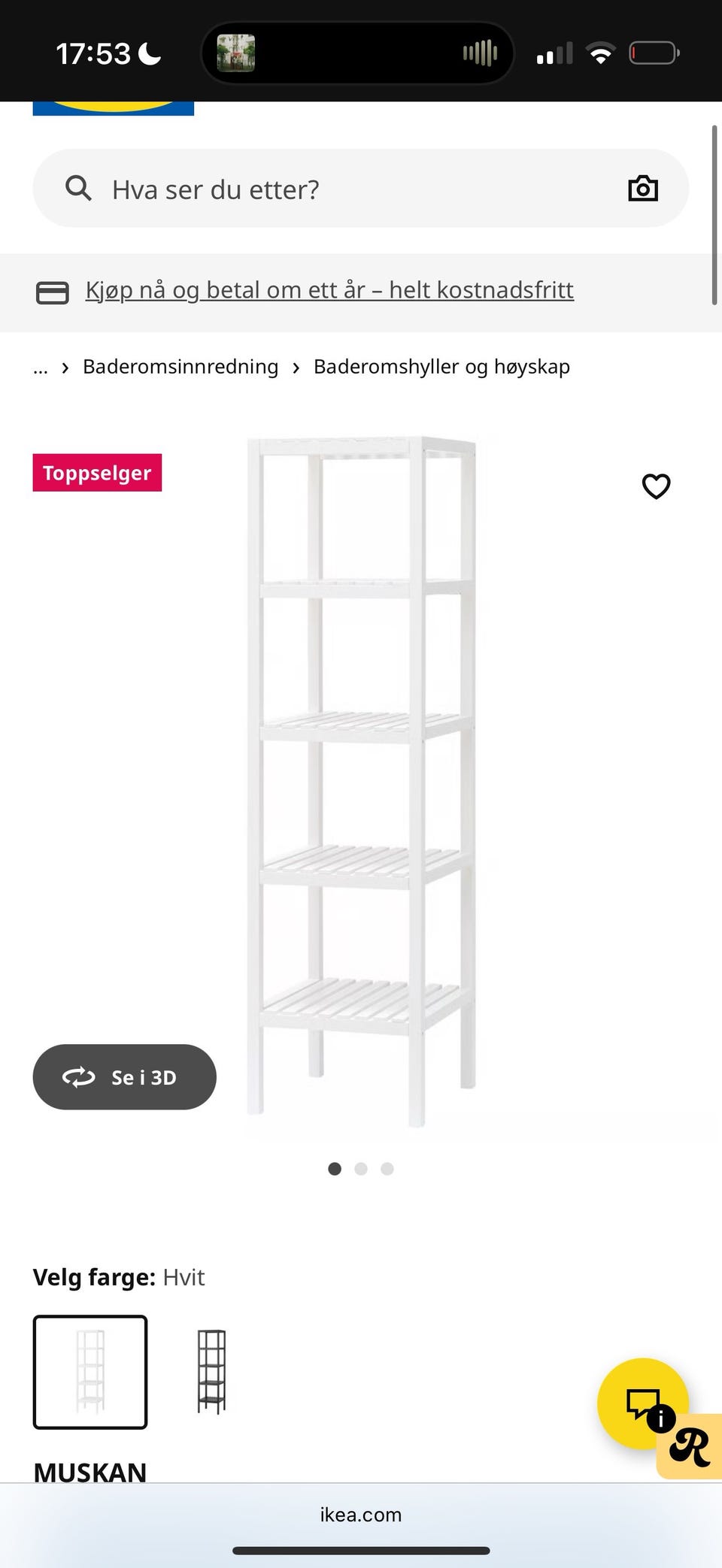
Task: Go to the second image dot
Action: [x=361, y=1169]
